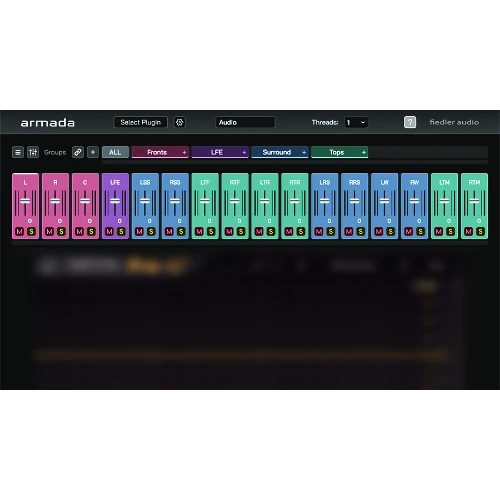Mute the LRS channel
The image size is (500, 500).
click(319, 231)
